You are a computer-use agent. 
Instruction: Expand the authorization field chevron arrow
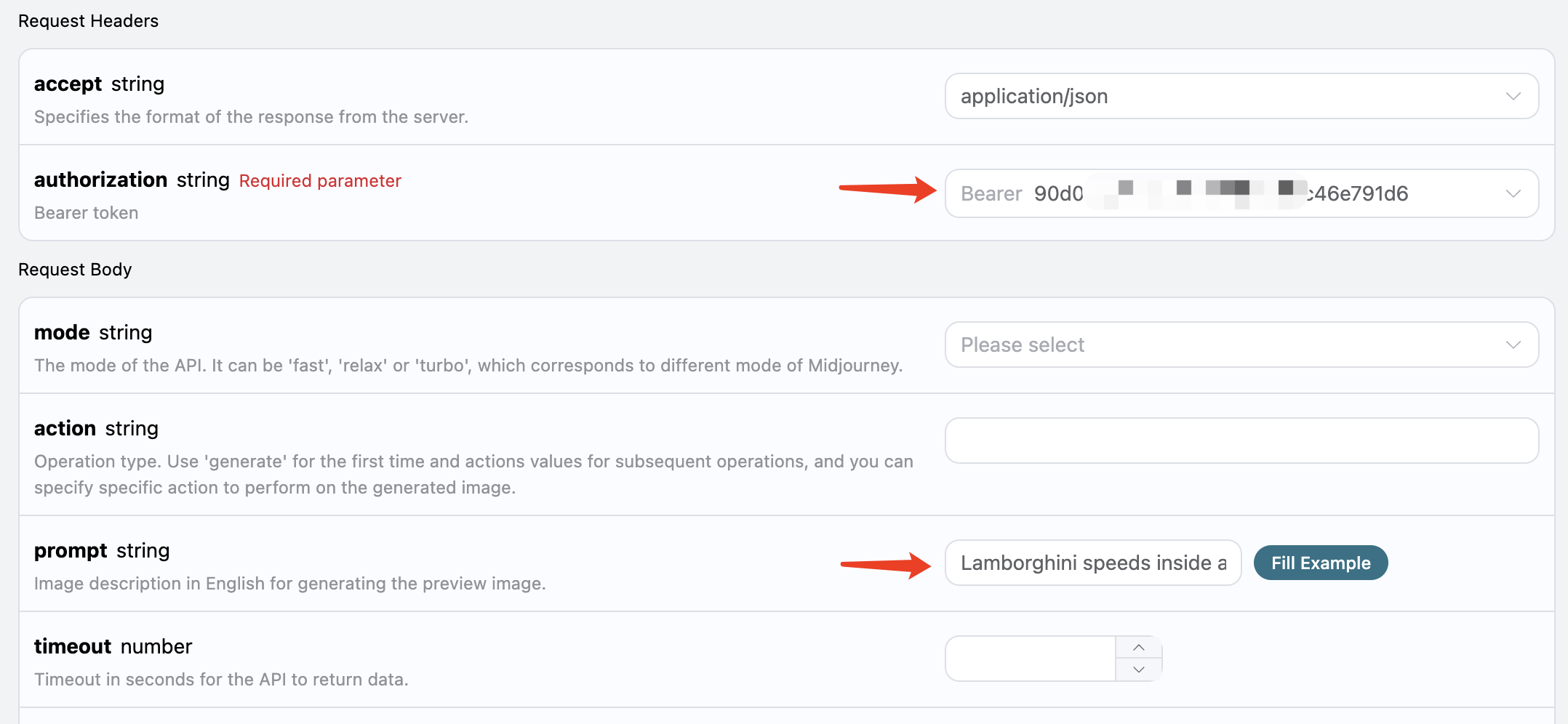pyautogui.click(x=1513, y=193)
